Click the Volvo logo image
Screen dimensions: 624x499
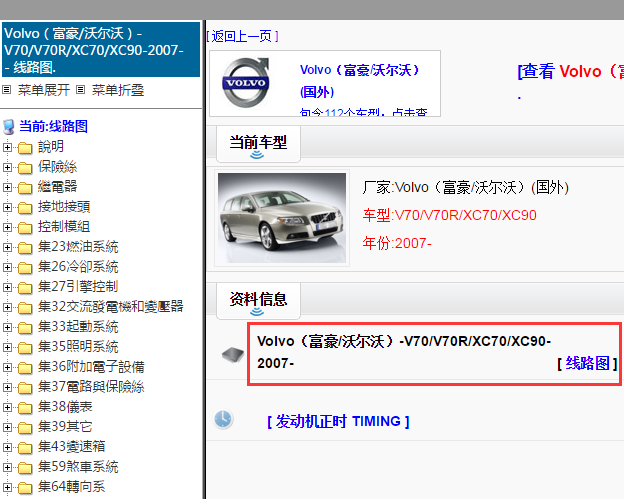[x=246, y=82]
